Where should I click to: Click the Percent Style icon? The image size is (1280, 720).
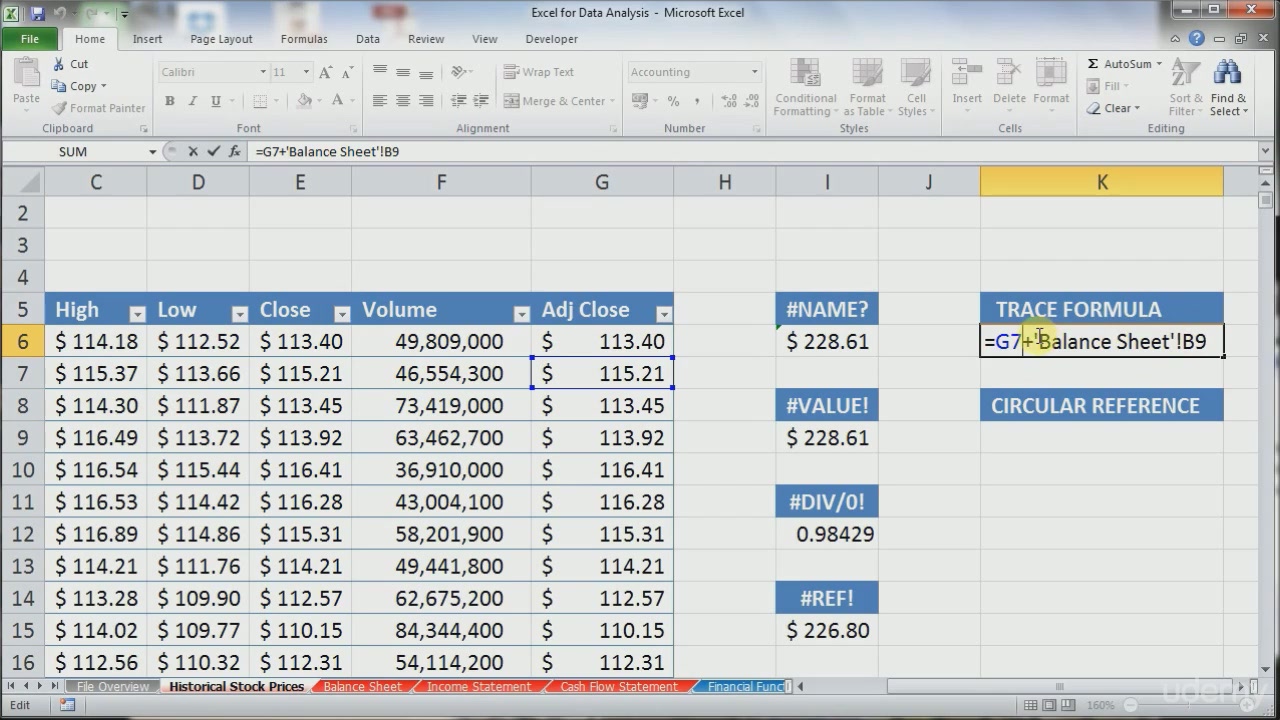pos(673,101)
